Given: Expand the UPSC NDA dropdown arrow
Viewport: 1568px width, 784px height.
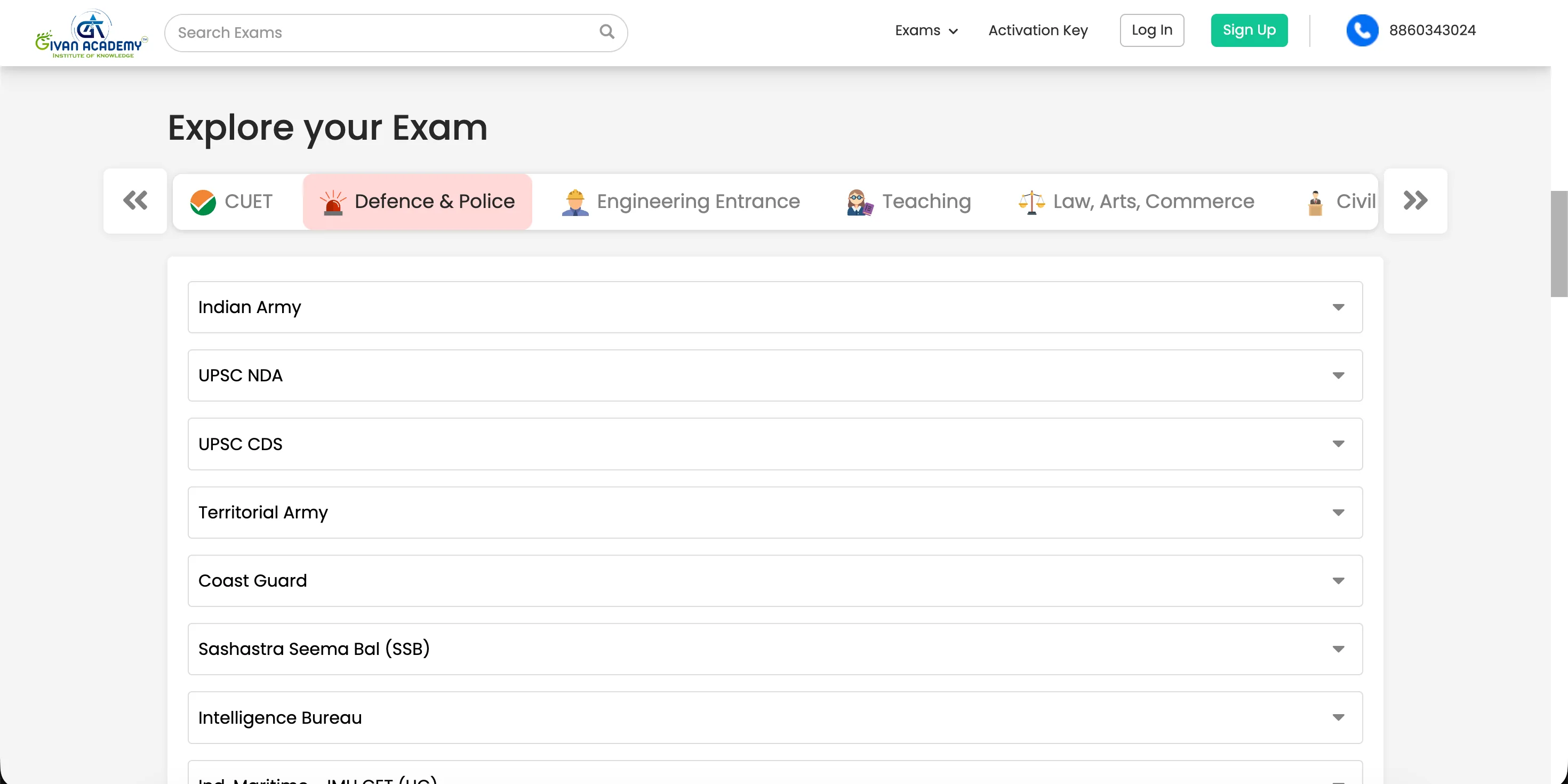Looking at the screenshot, I should point(1338,375).
